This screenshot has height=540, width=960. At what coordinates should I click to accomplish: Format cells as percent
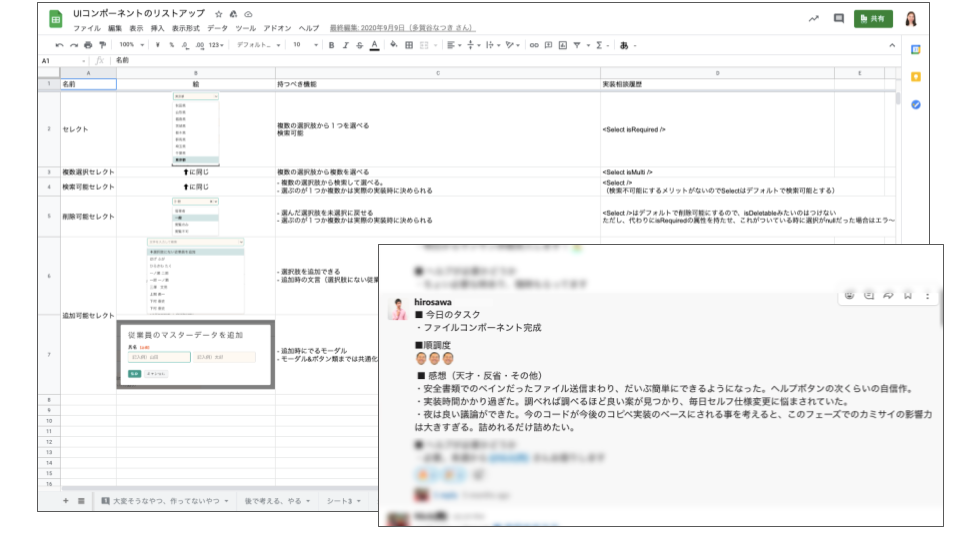171,45
